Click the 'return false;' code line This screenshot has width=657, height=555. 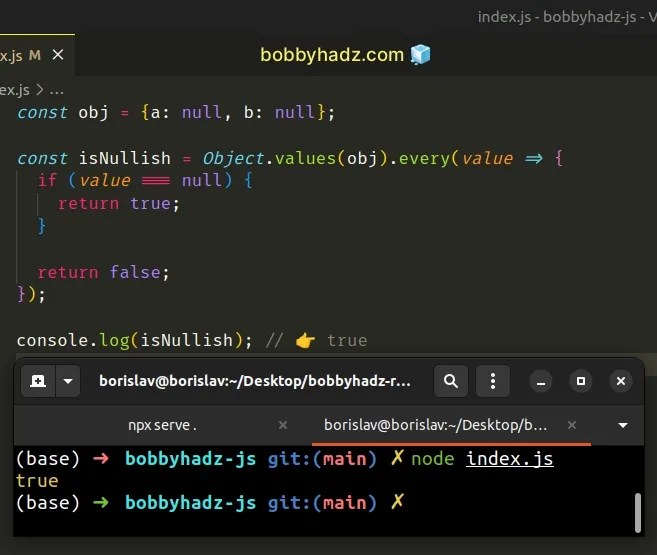pos(103,272)
